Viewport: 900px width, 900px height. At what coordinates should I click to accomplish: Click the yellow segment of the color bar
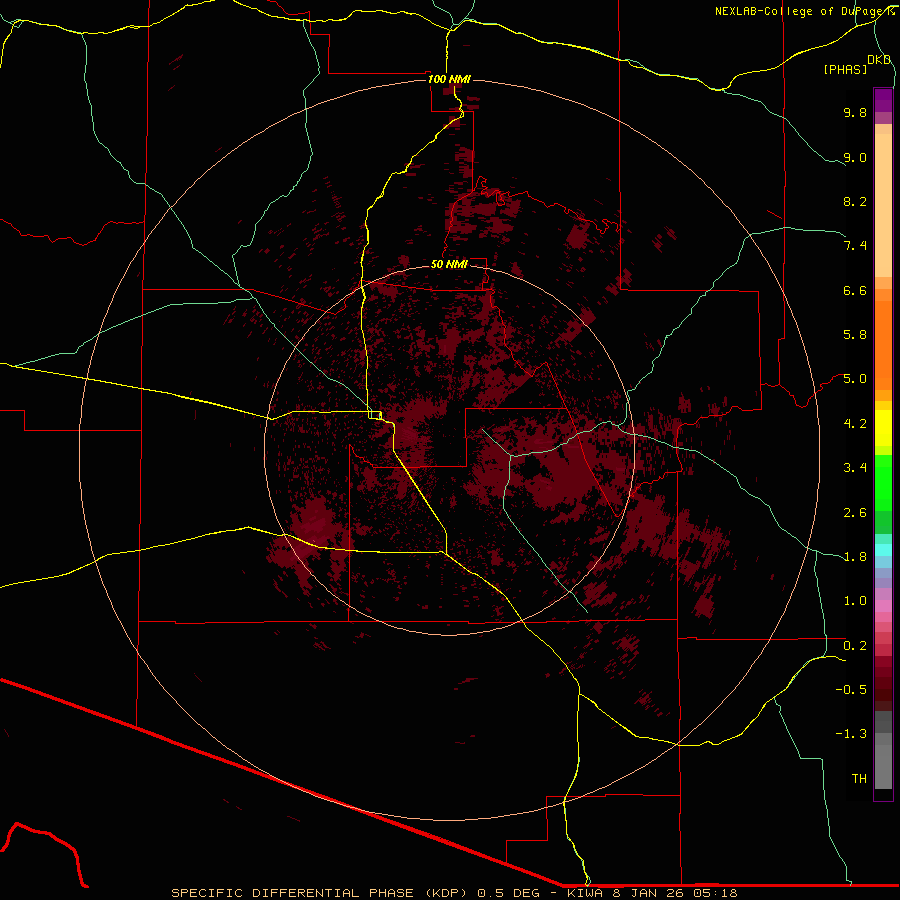[x=883, y=428]
